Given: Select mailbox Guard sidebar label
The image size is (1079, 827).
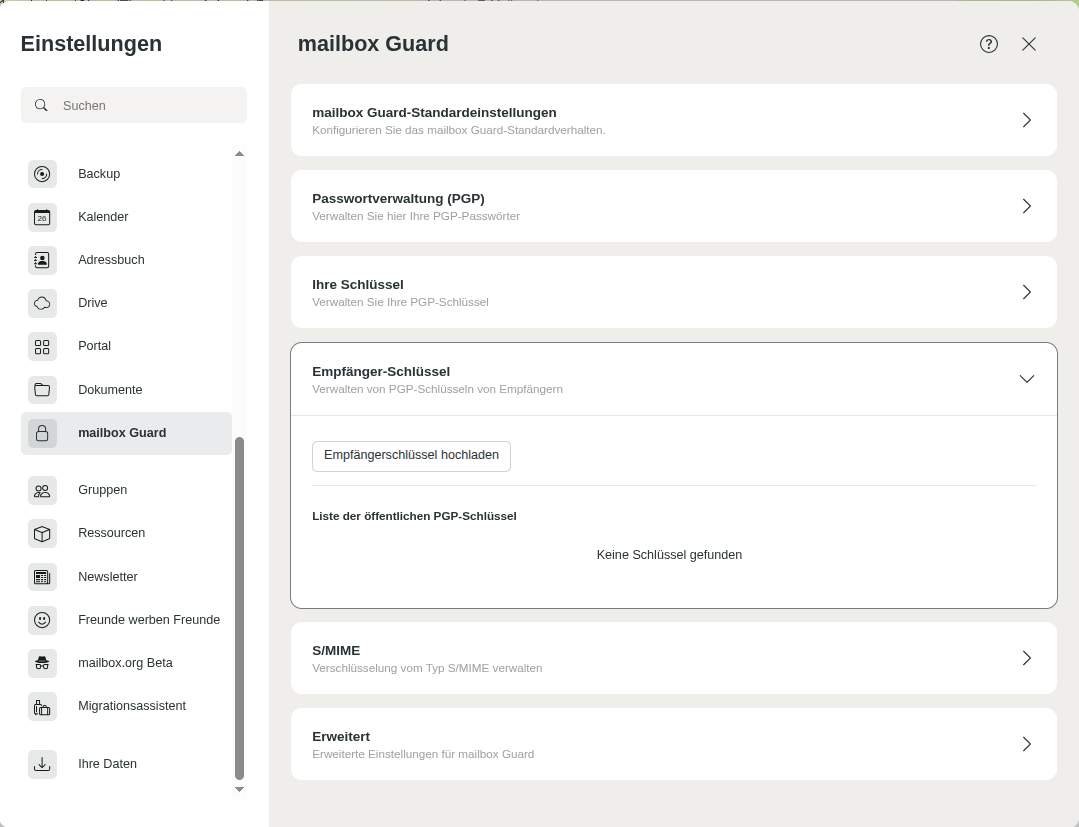Looking at the screenshot, I should [x=122, y=433].
